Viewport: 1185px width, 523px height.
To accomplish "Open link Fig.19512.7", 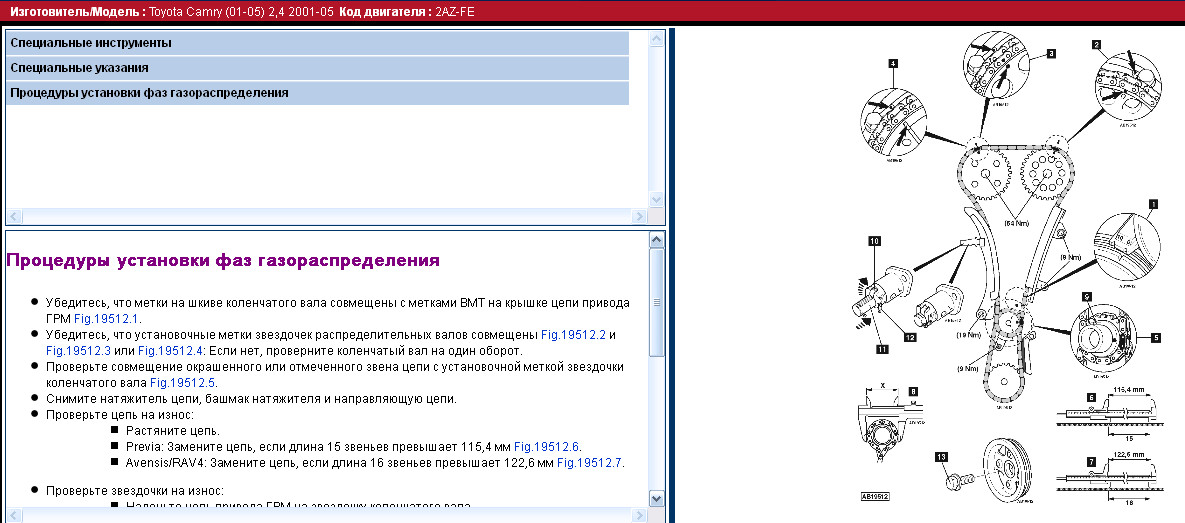I will (590, 463).
